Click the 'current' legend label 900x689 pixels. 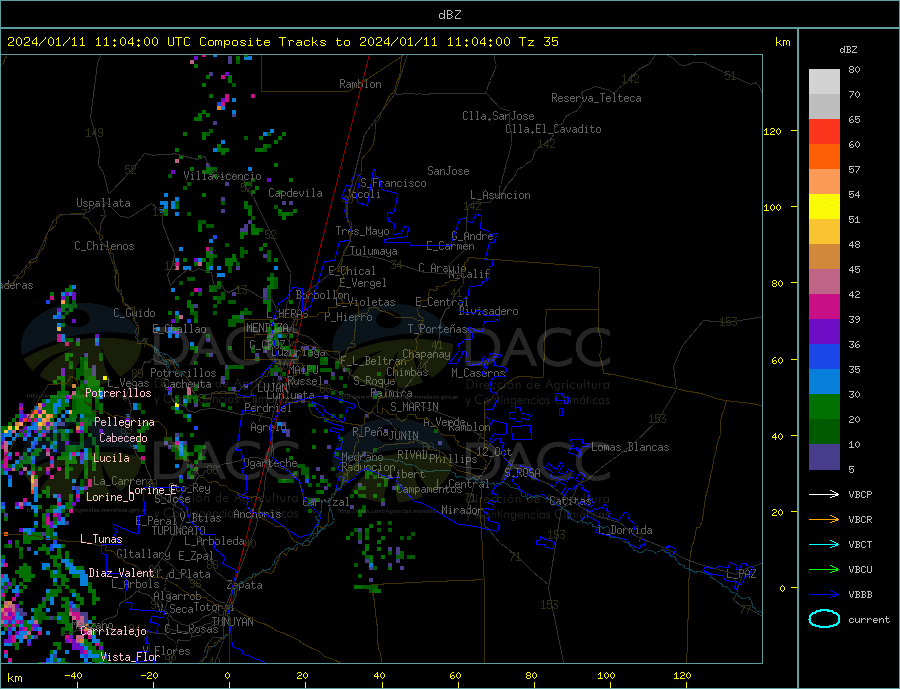(x=869, y=620)
